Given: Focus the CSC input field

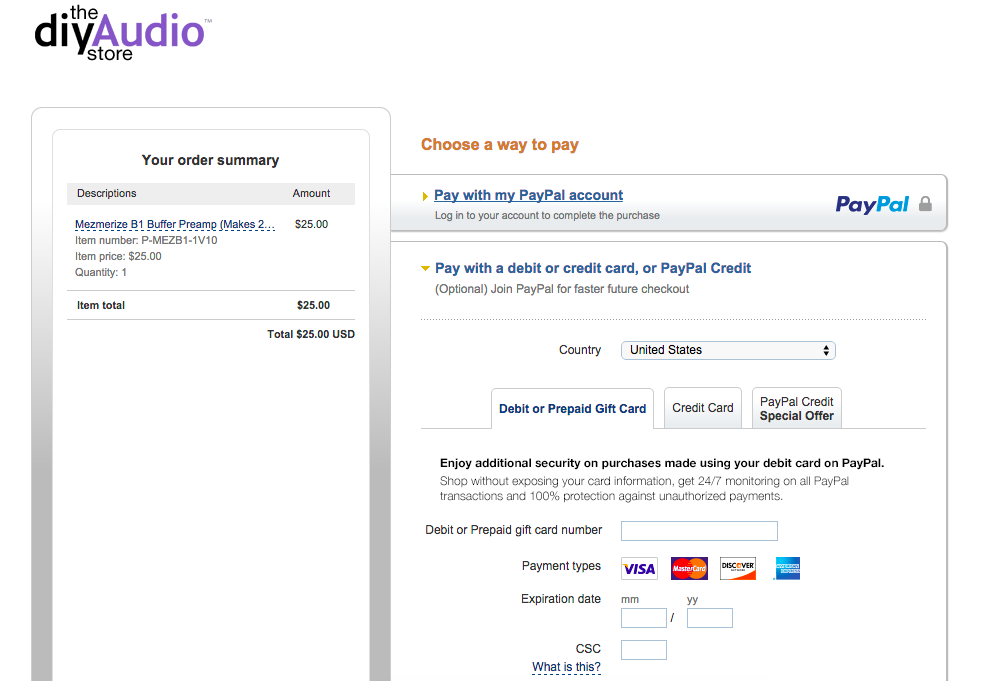Looking at the screenshot, I should 644,650.
